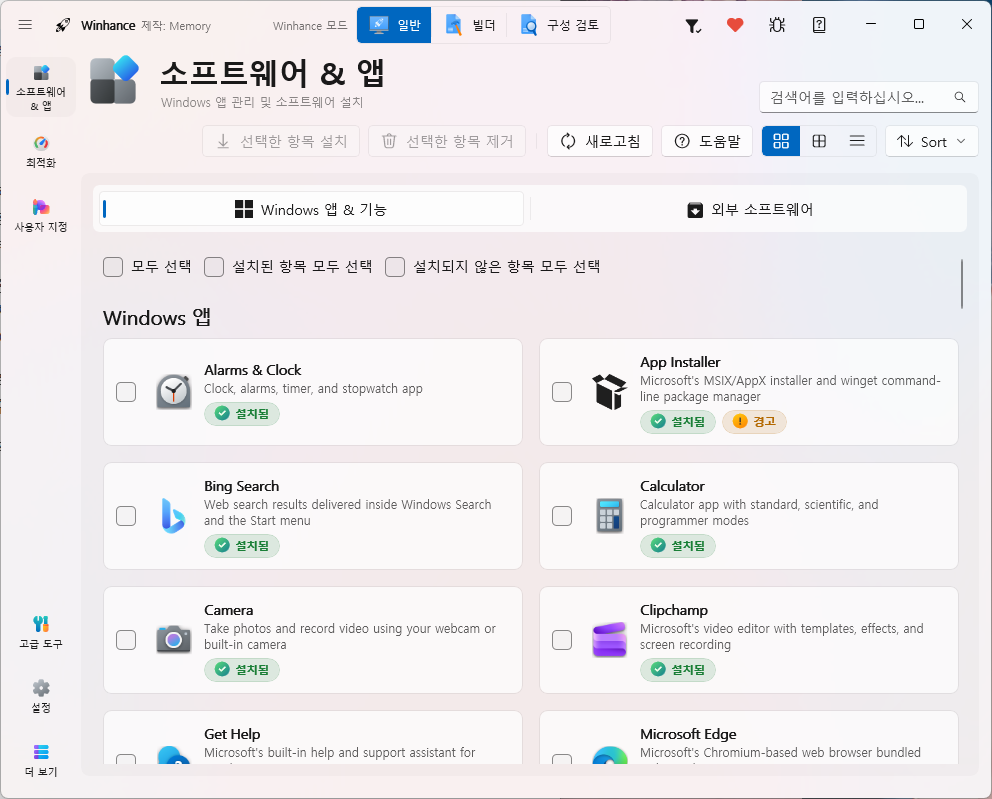Click the search magnifier icon
This screenshot has height=799, width=992.
click(x=960, y=97)
